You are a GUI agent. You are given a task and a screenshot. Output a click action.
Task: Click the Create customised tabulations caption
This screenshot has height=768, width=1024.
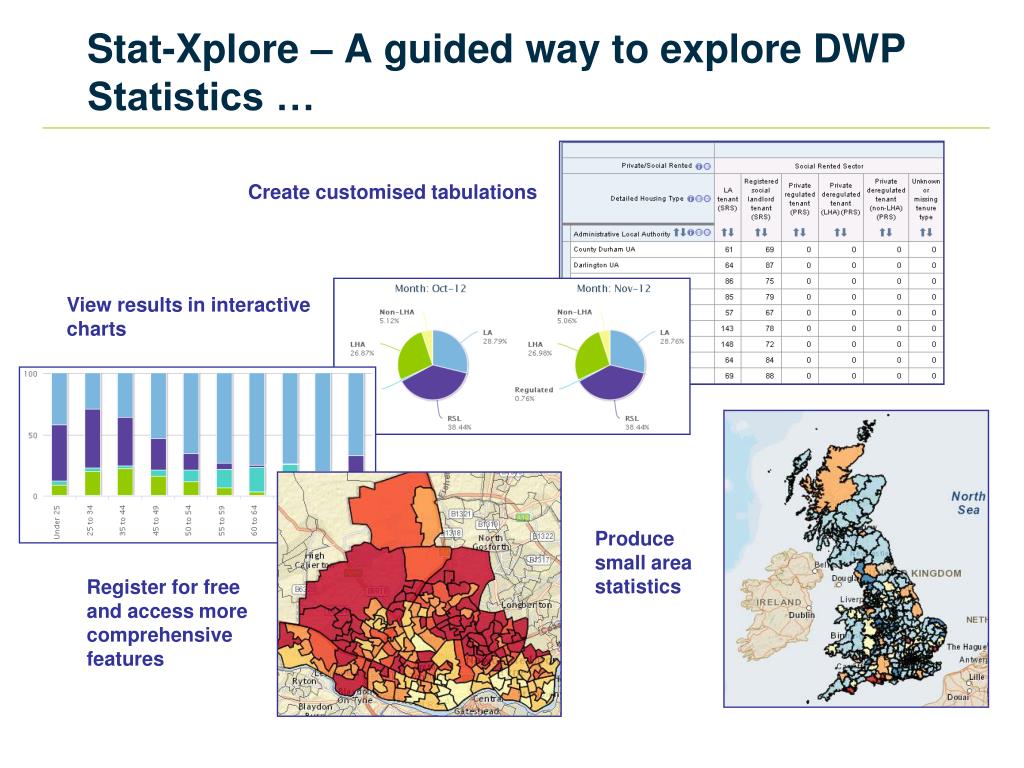pos(392,192)
